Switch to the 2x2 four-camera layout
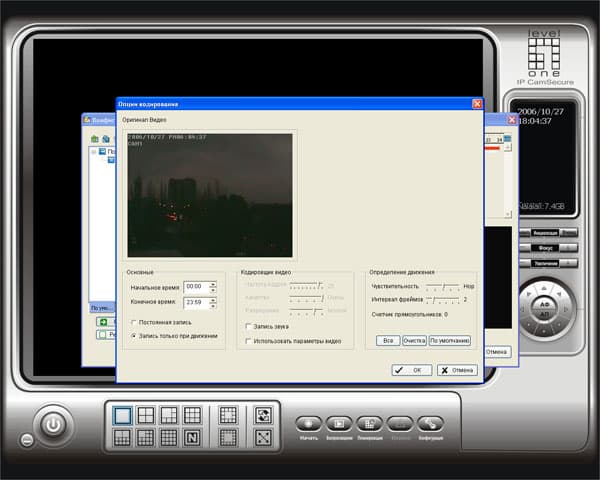The width and height of the screenshot is (600, 480). pyautogui.click(x=146, y=415)
